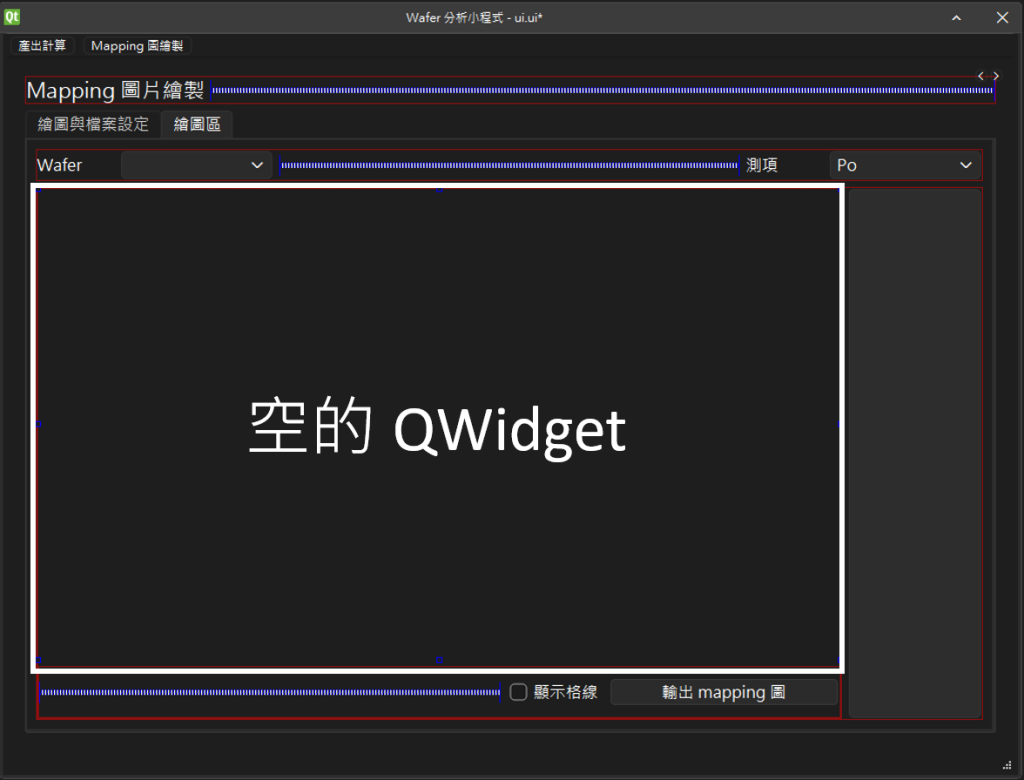
Task: Click the up-arrow window button in title bar
Action: 956,18
